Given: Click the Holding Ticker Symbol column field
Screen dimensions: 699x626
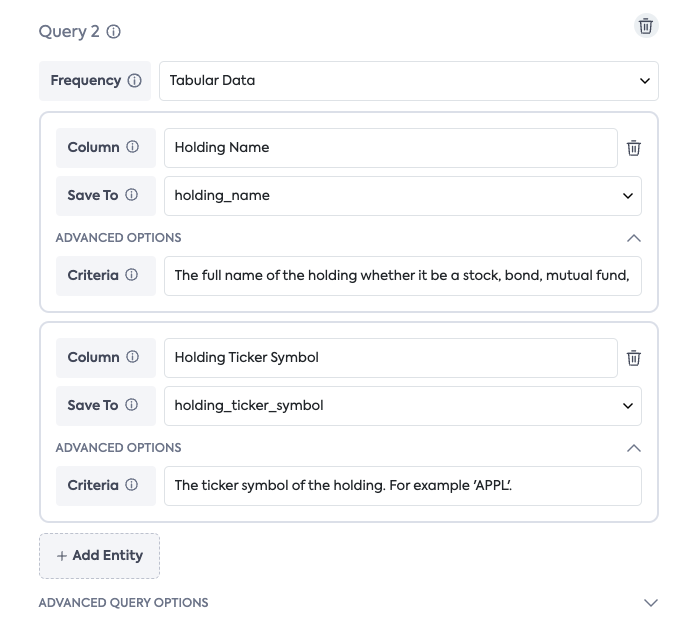Looking at the screenshot, I should point(390,358).
